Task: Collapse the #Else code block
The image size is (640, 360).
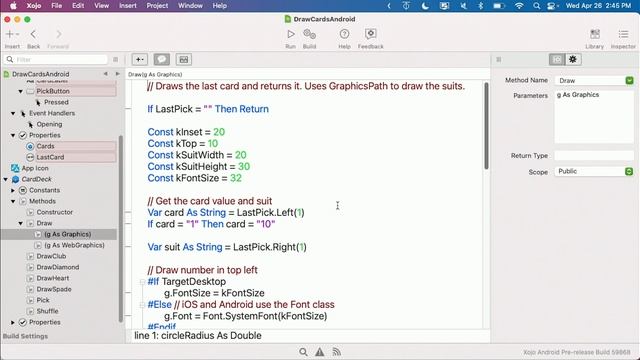Action: [142, 304]
